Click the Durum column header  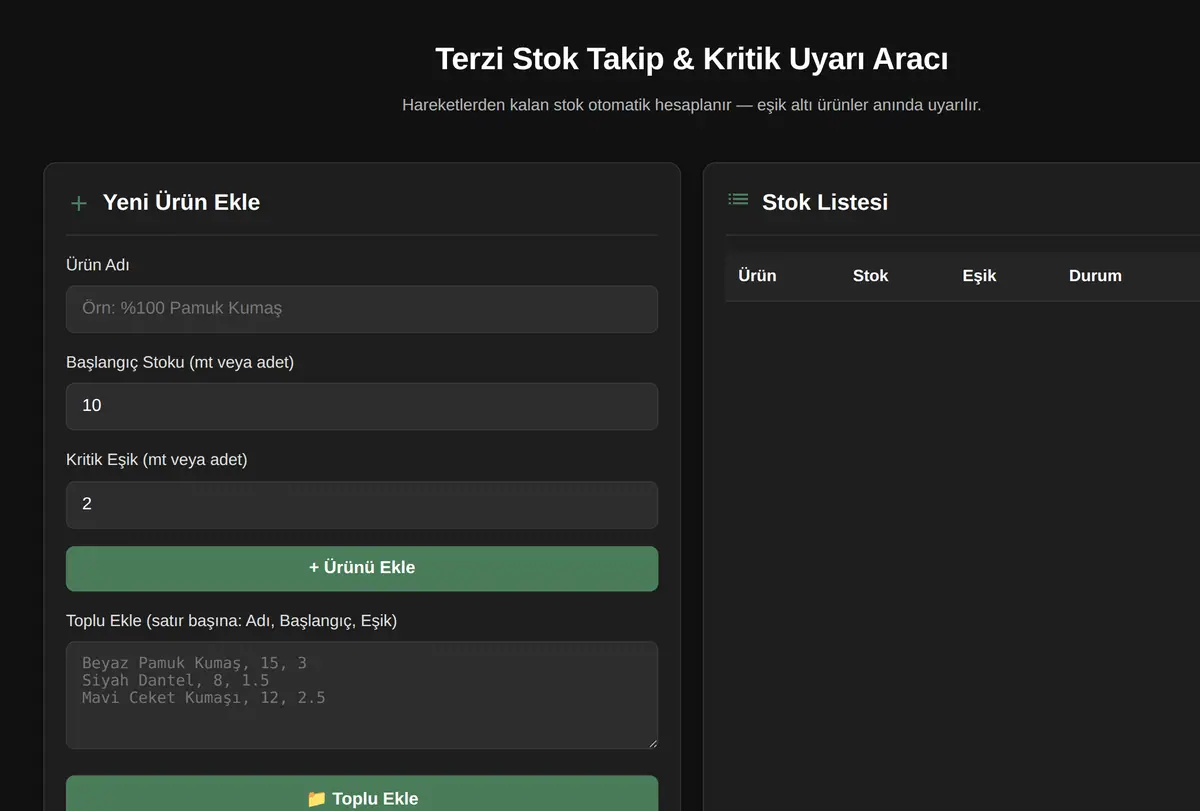click(1095, 276)
